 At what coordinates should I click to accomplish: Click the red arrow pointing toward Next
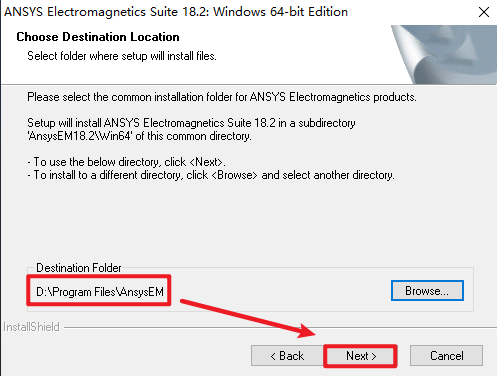click(248, 318)
